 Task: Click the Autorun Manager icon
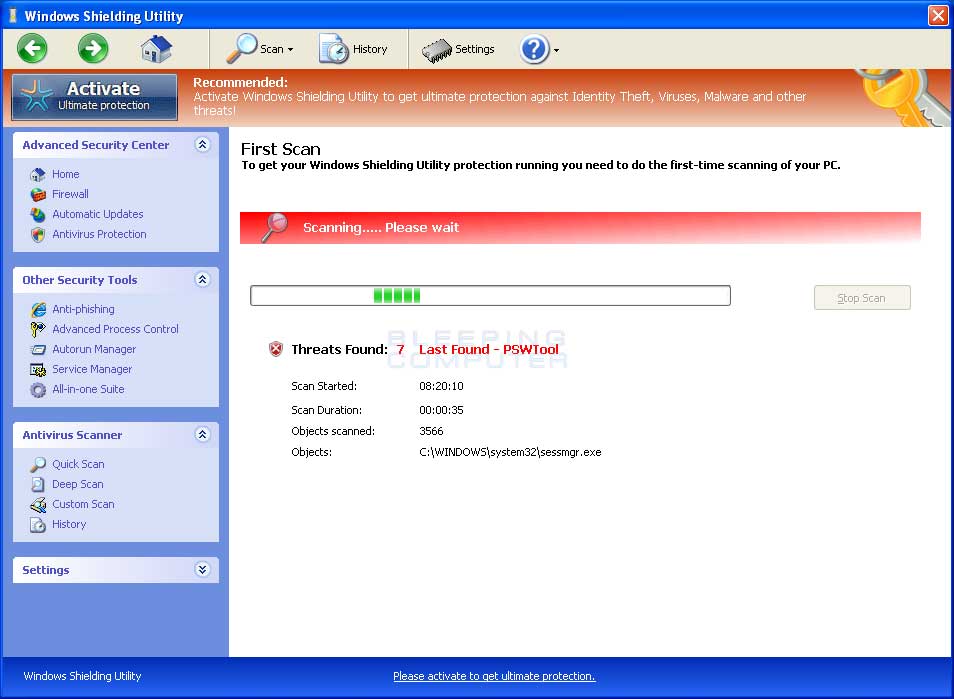click(x=38, y=350)
